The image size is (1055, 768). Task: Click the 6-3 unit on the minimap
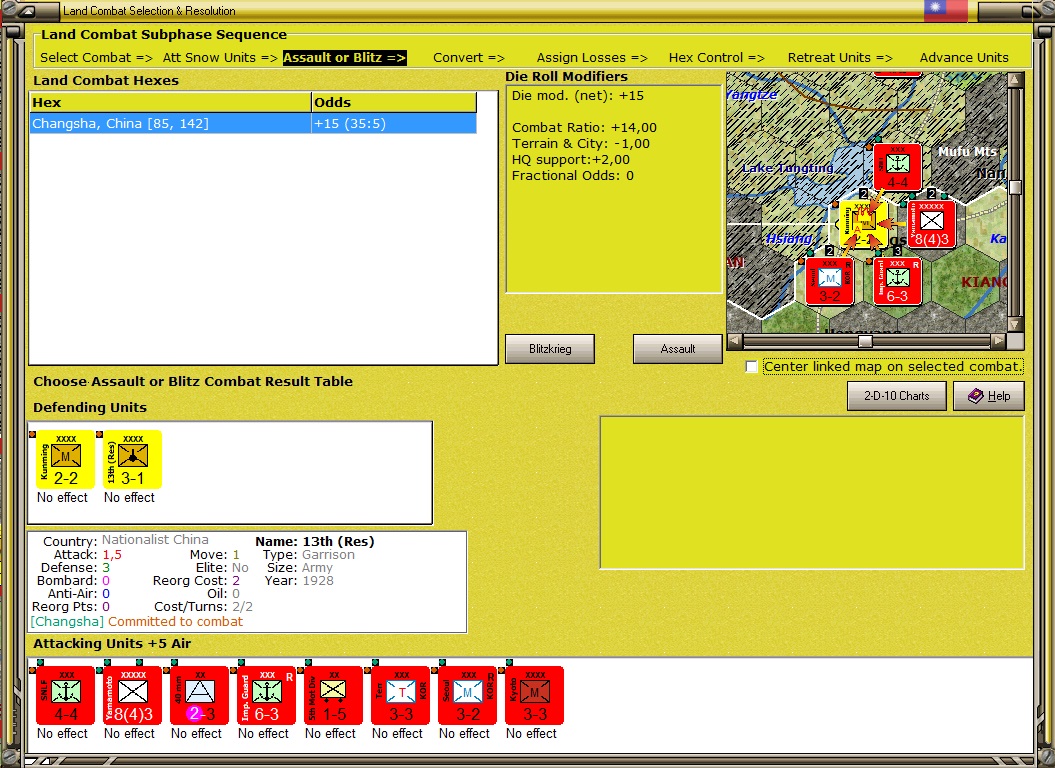(x=898, y=281)
